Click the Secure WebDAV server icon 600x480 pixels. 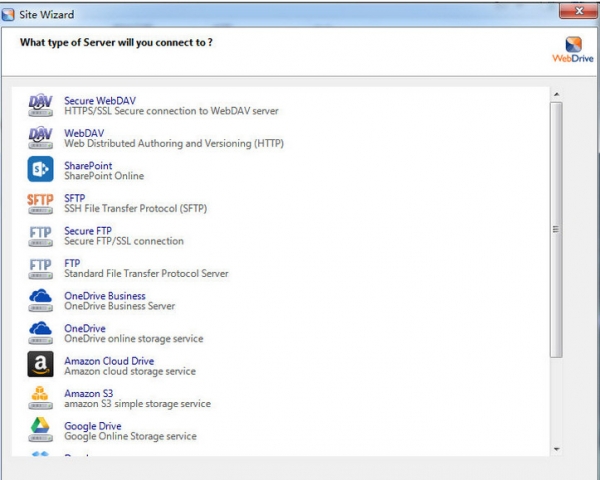[40, 105]
